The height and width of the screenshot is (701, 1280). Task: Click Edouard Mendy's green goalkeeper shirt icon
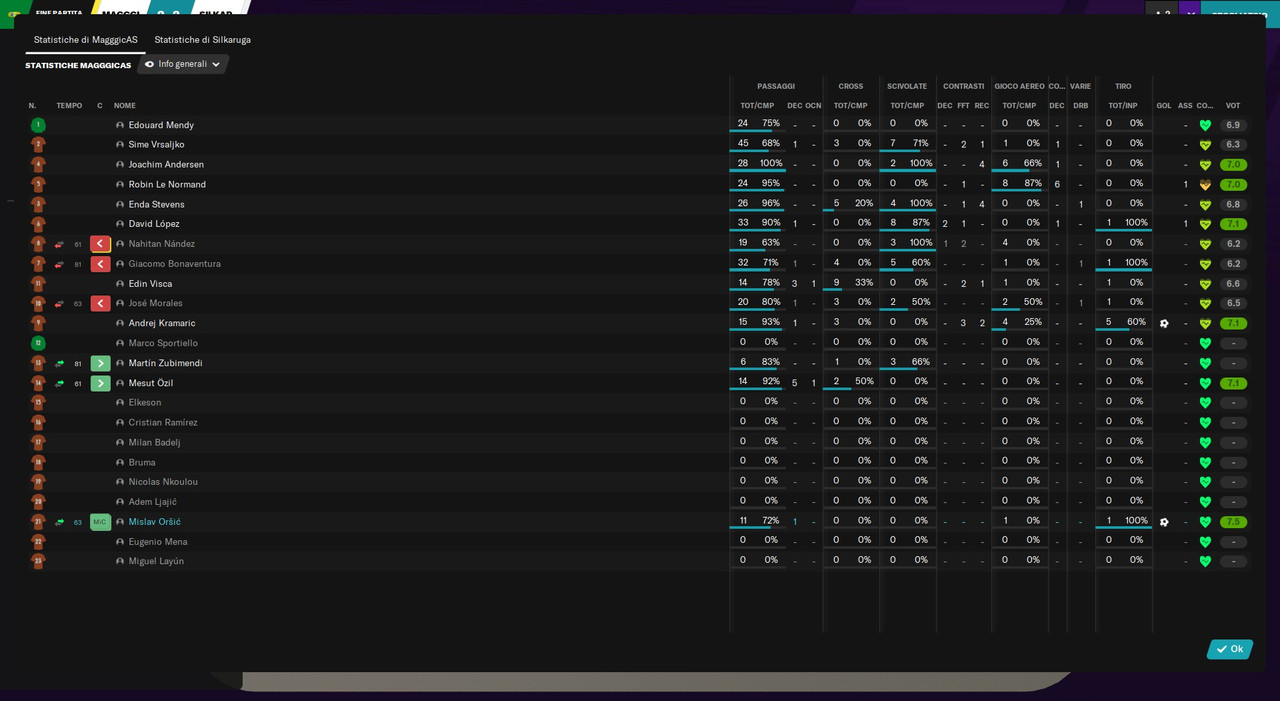click(x=38, y=125)
